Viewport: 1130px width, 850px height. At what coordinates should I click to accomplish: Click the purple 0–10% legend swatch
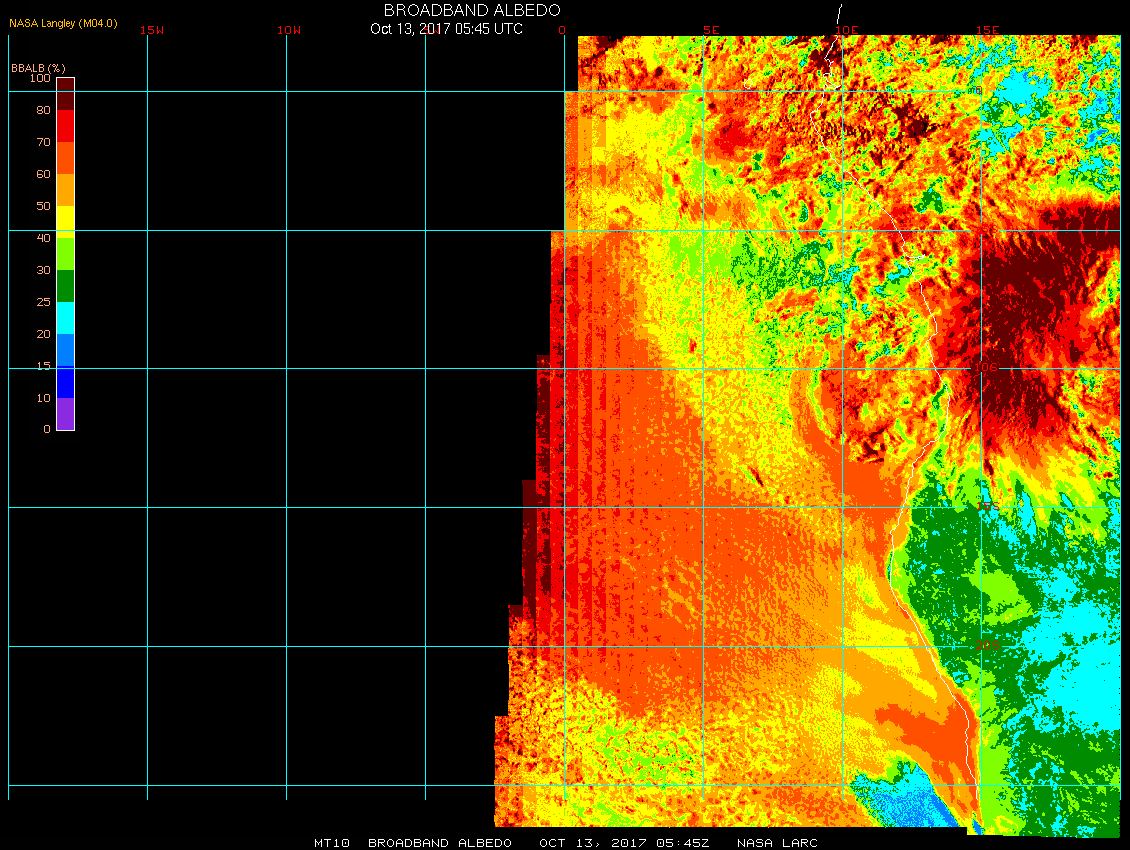pyautogui.click(x=65, y=414)
